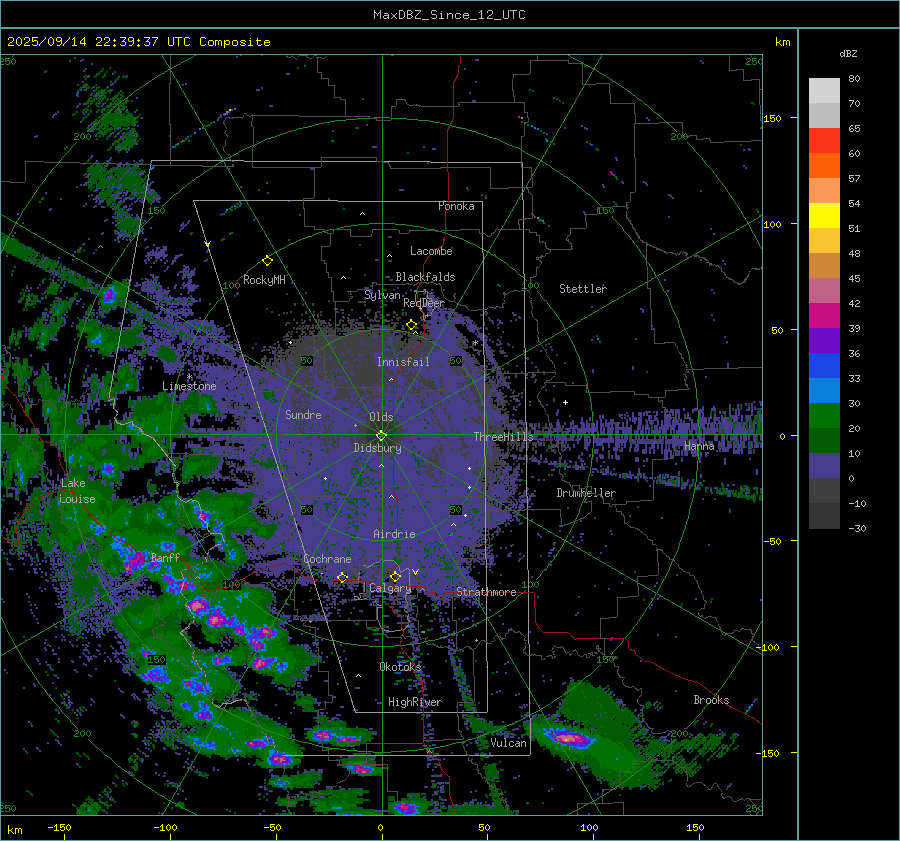Click the Limestone label

[189, 386]
